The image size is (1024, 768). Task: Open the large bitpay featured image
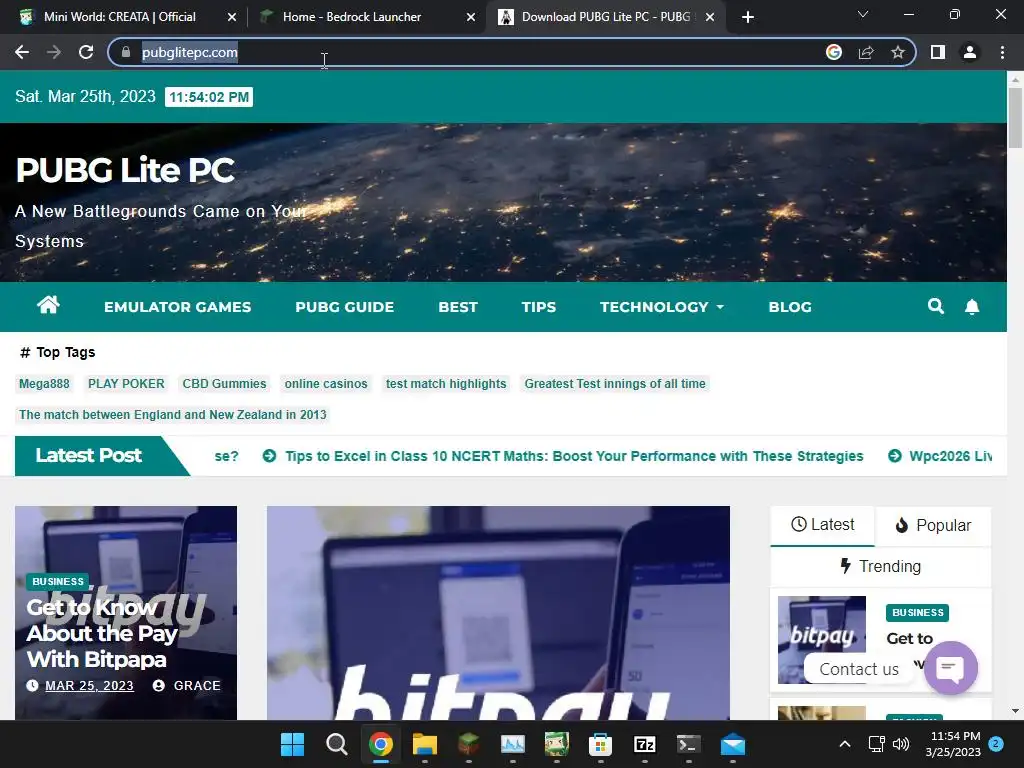tap(498, 613)
